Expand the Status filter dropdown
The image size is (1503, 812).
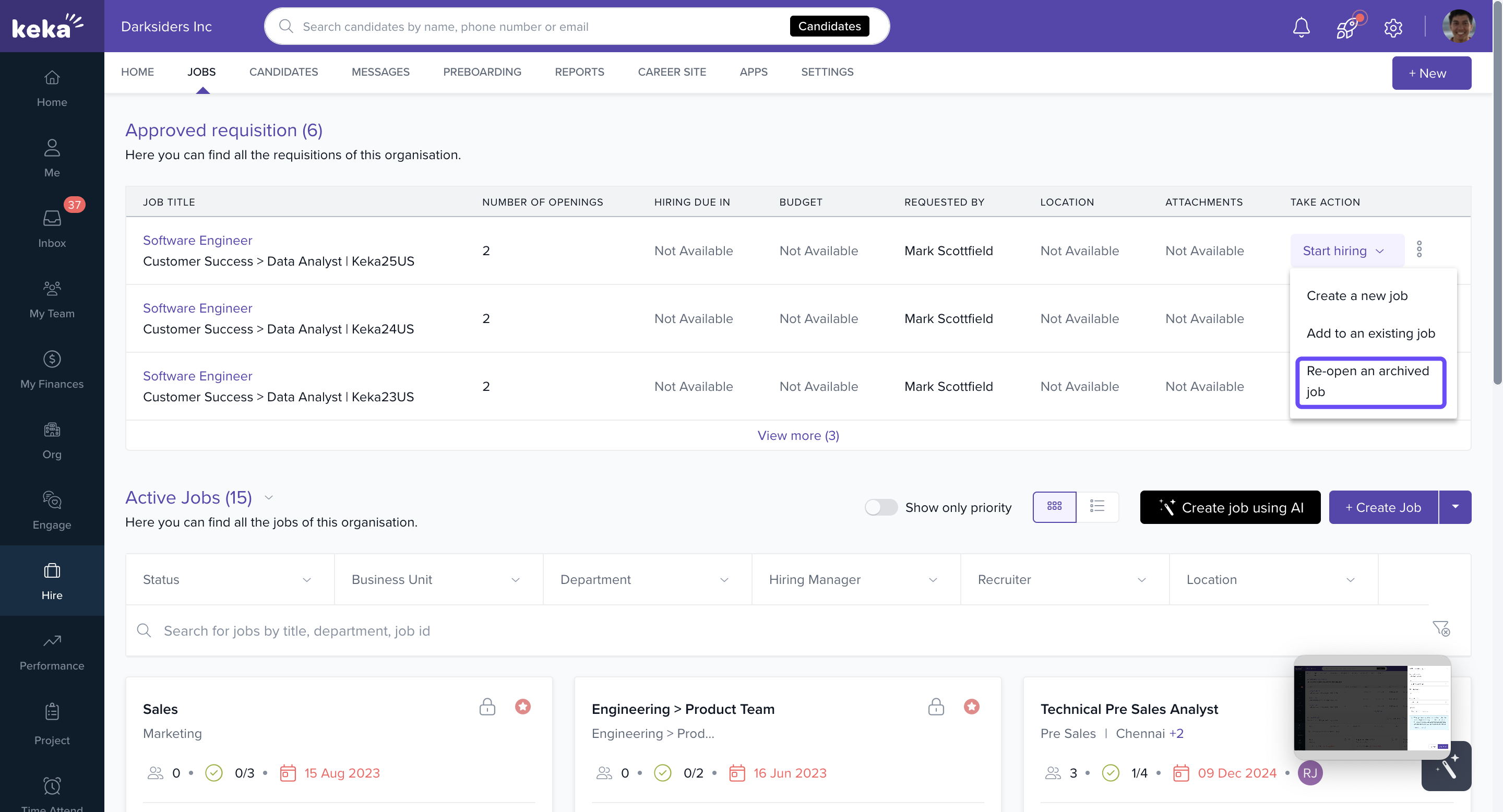tap(229, 579)
